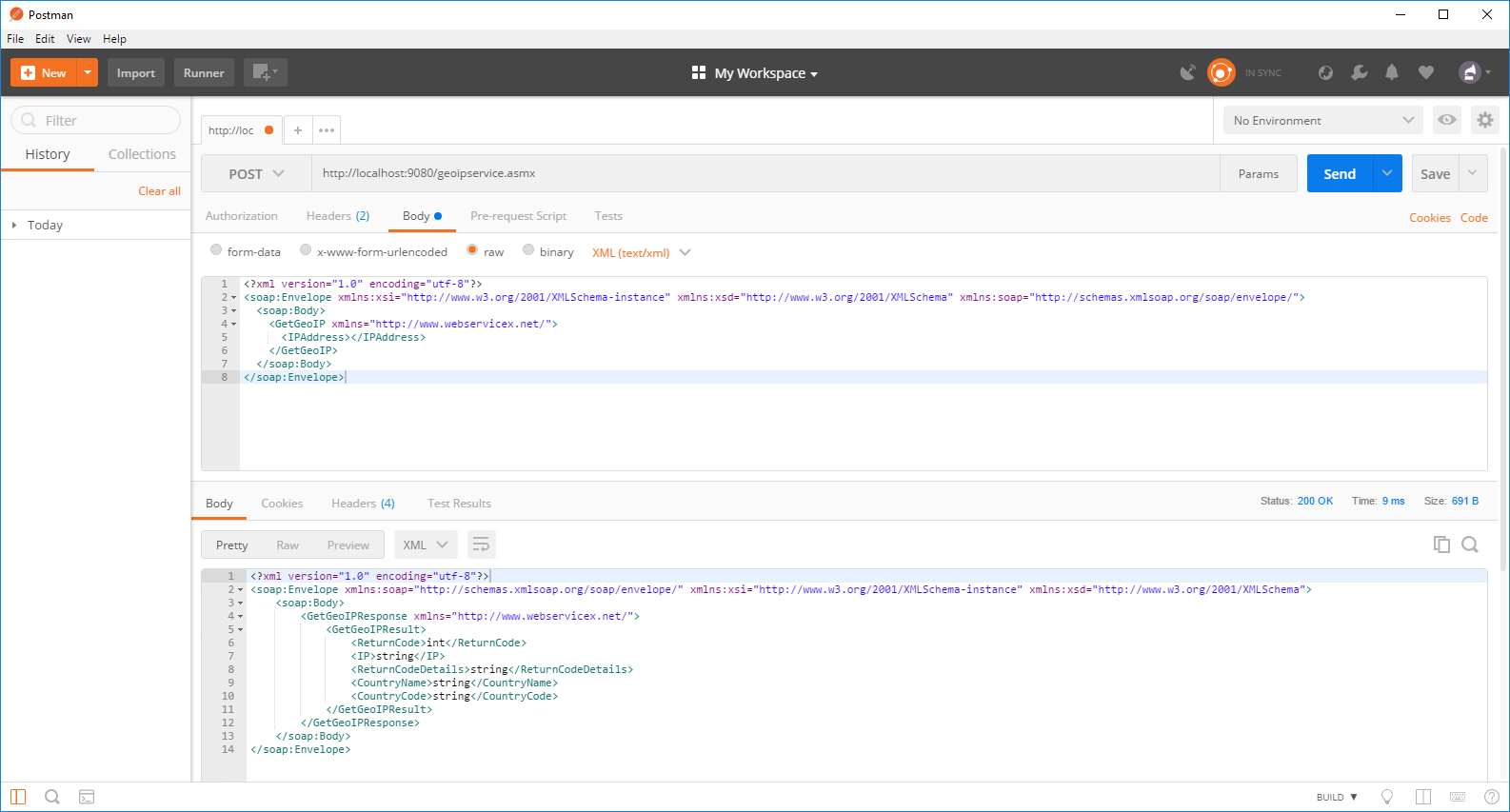The height and width of the screenshot is (812, 1510).
Task: Click the request URL field
Action: pos(765,173)
